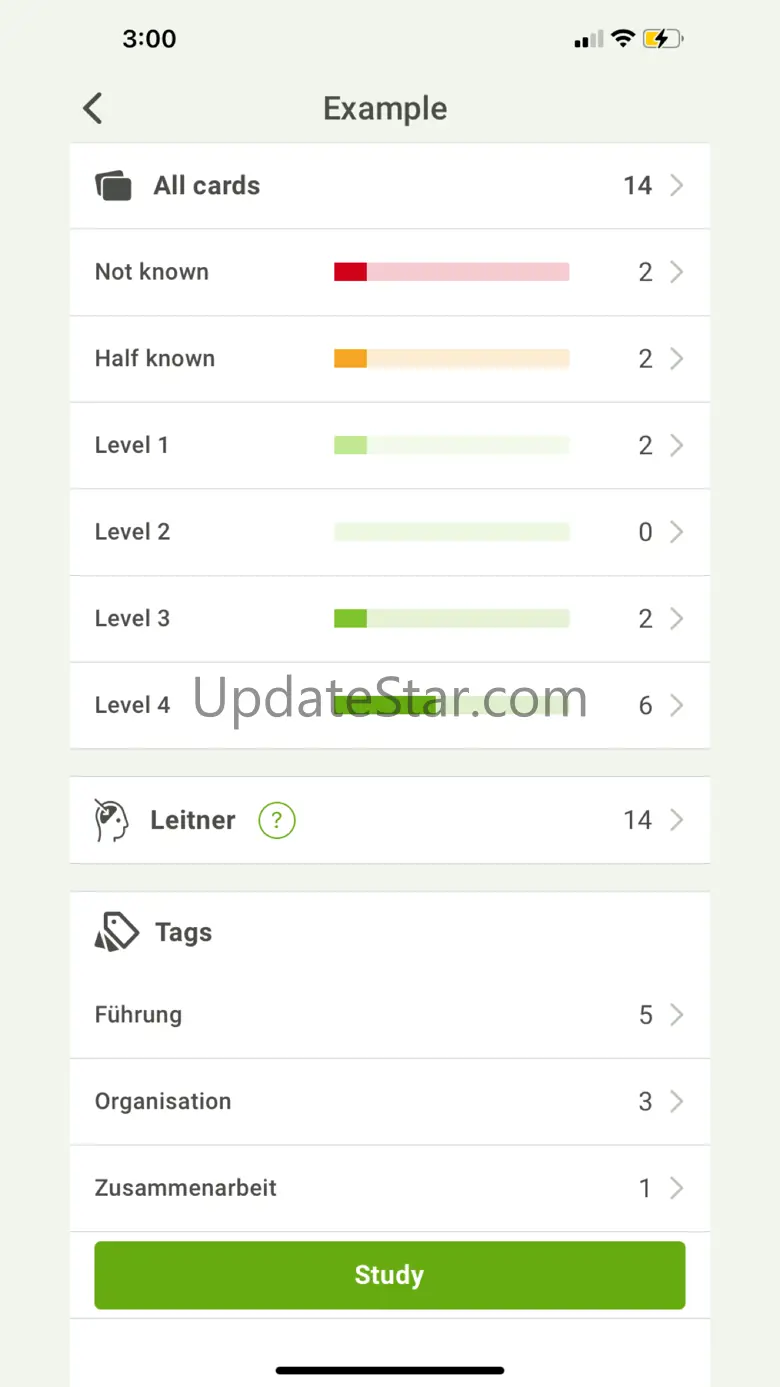Tap the All cards stack icon

113,186
